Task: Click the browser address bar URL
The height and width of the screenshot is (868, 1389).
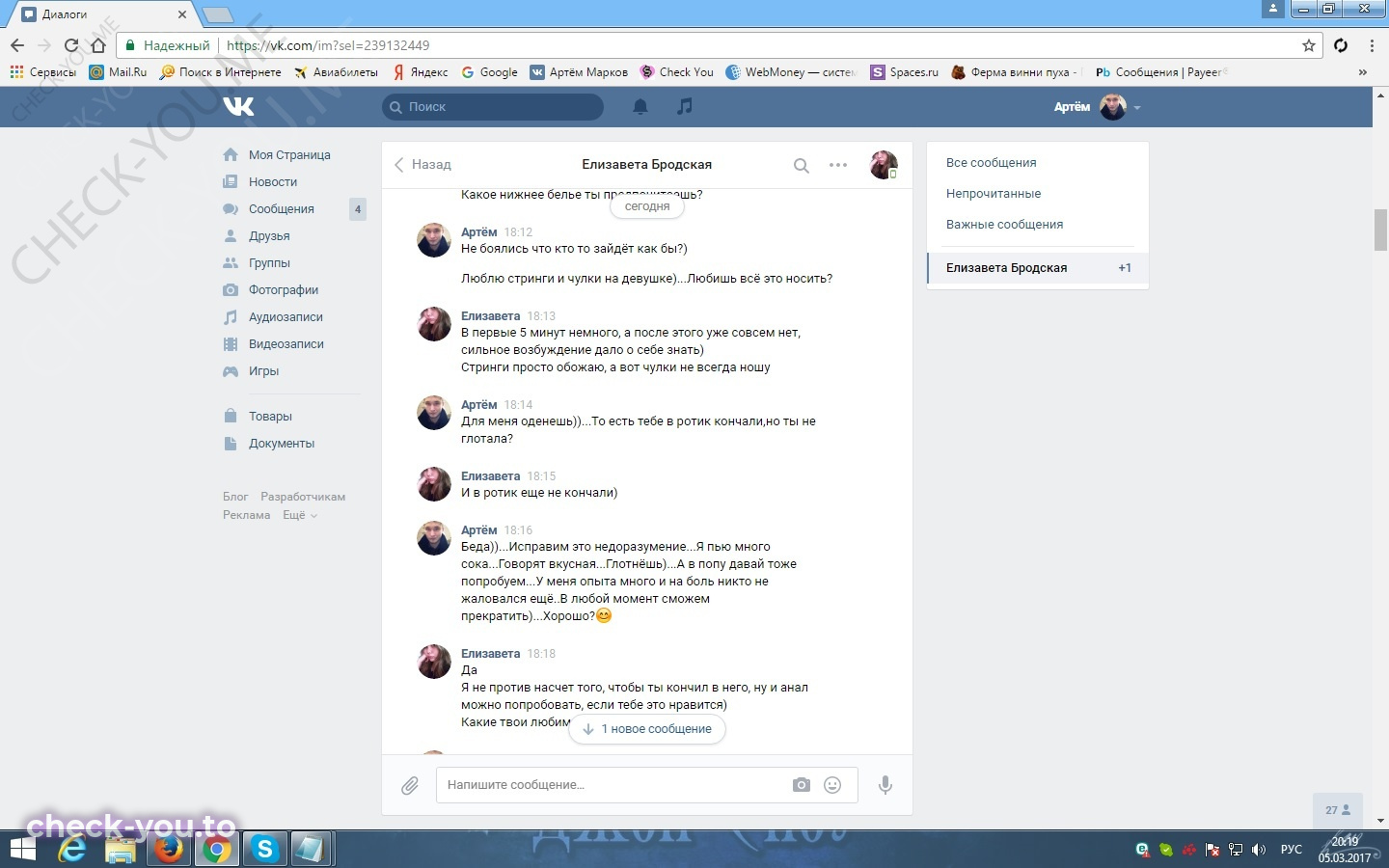Action: [x=328, y=45]
